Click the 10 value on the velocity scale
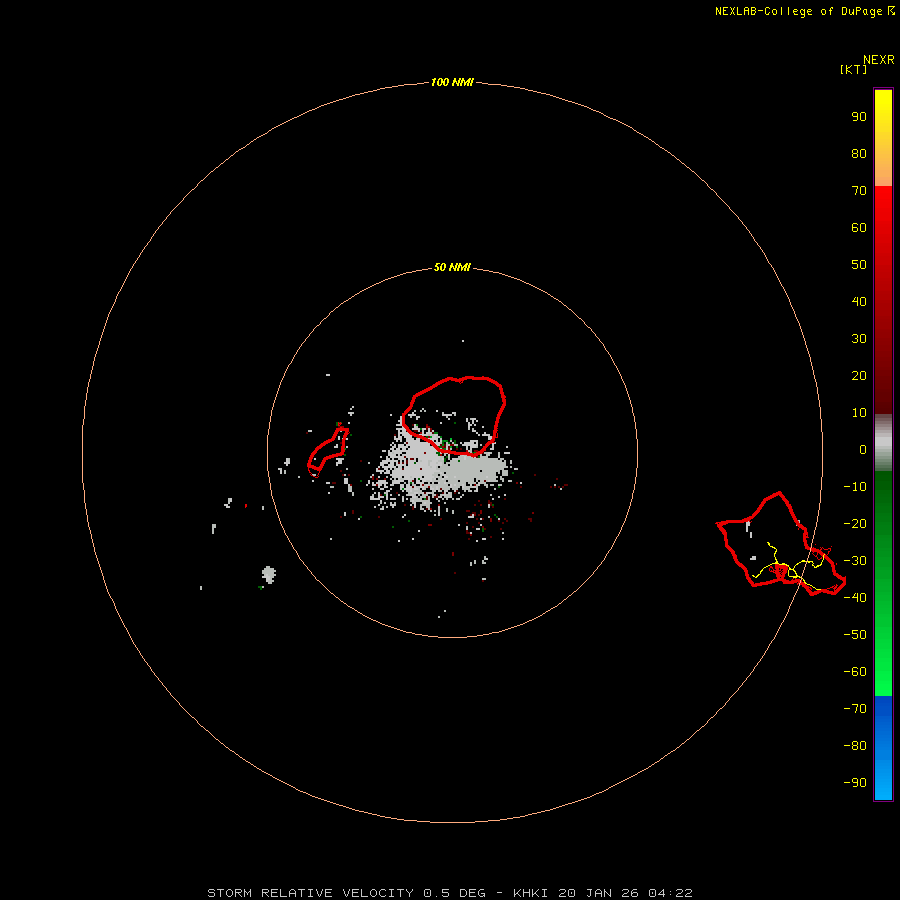 pos(859,413)
